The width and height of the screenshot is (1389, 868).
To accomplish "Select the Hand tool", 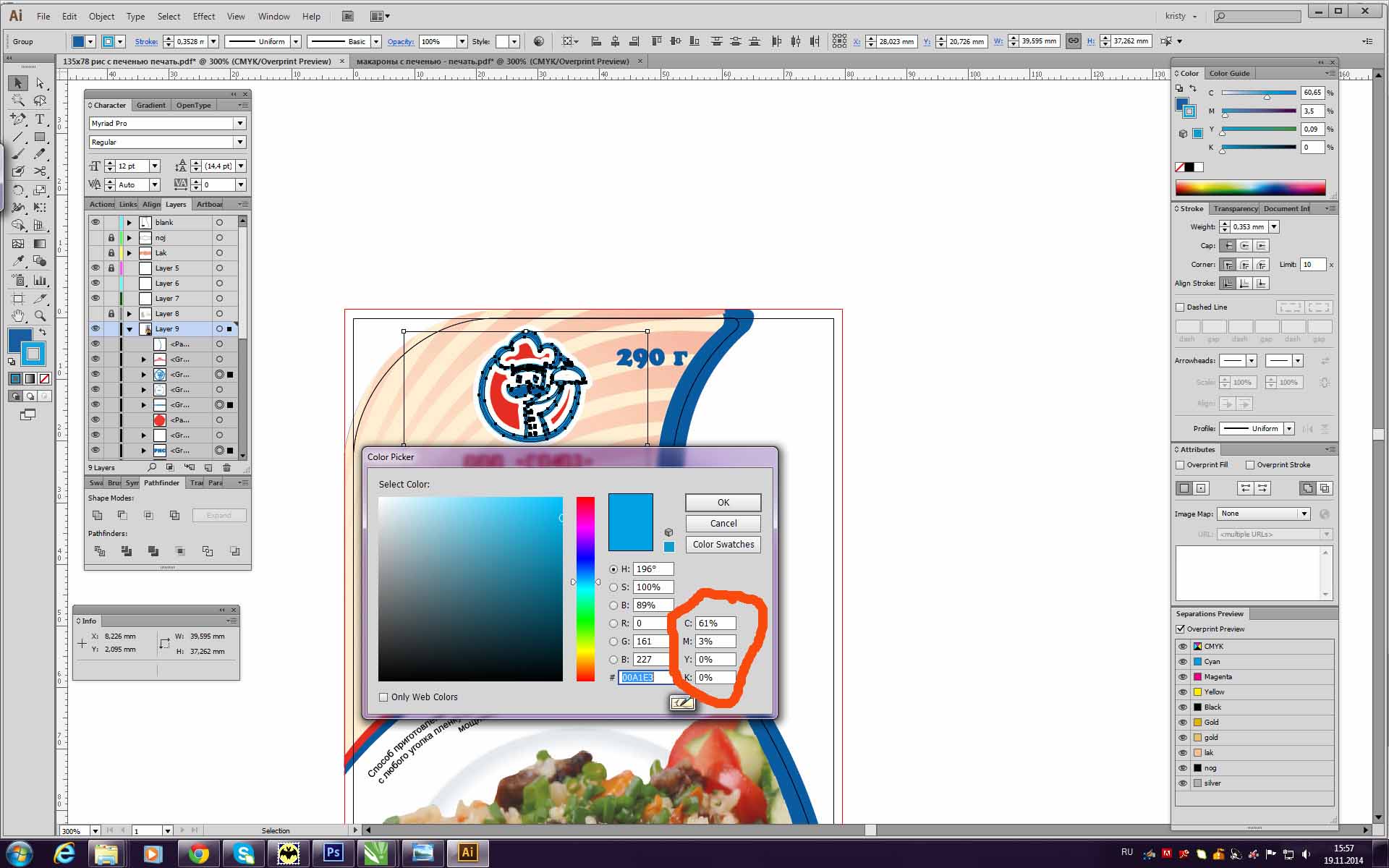I will tap(18, 315).
